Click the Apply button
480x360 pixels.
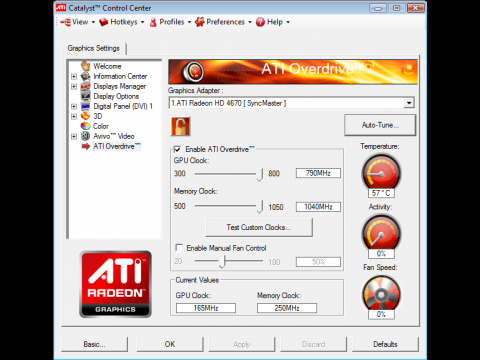click(242, 344)
